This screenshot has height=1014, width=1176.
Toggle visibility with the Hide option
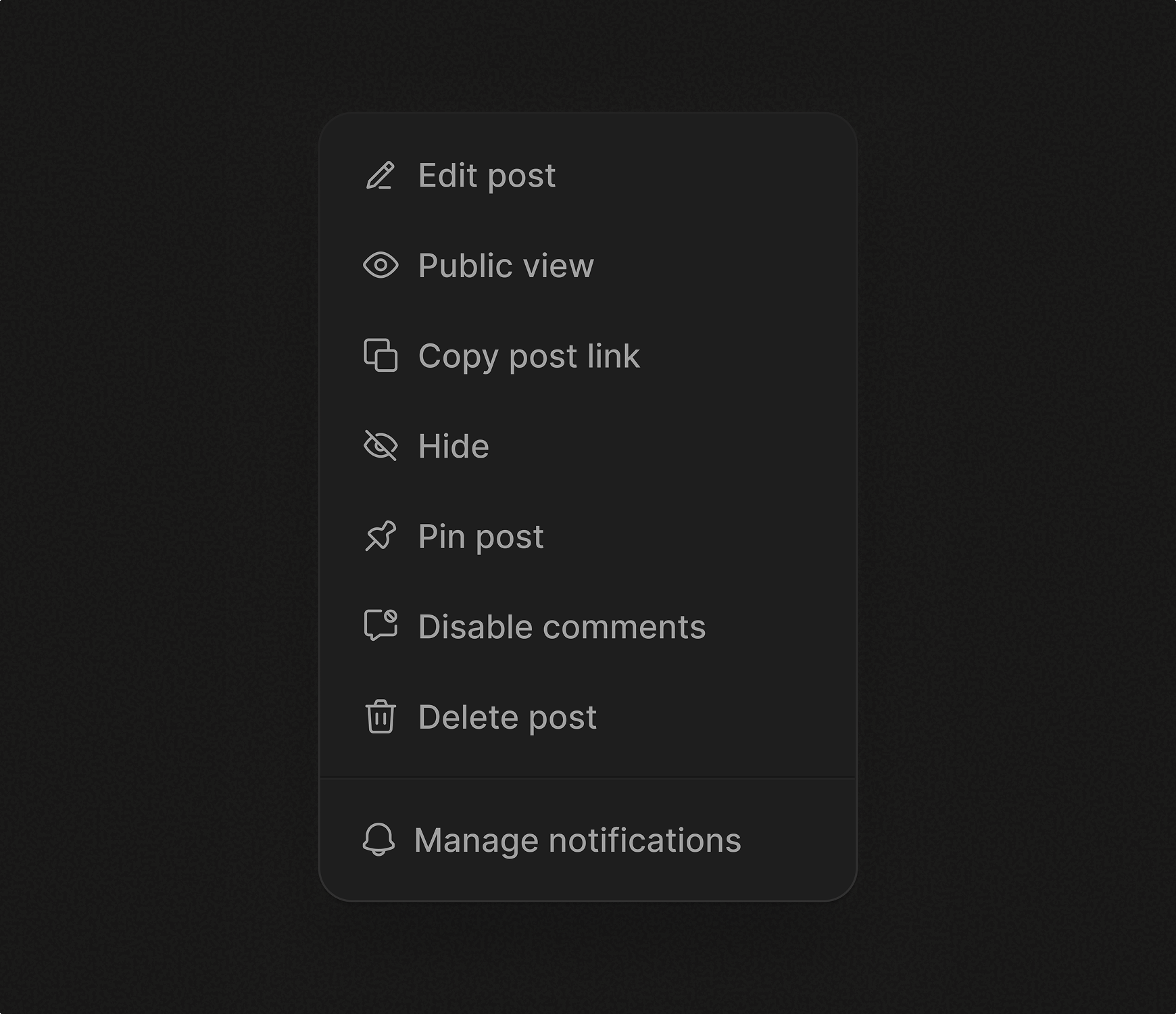point(453,446)
